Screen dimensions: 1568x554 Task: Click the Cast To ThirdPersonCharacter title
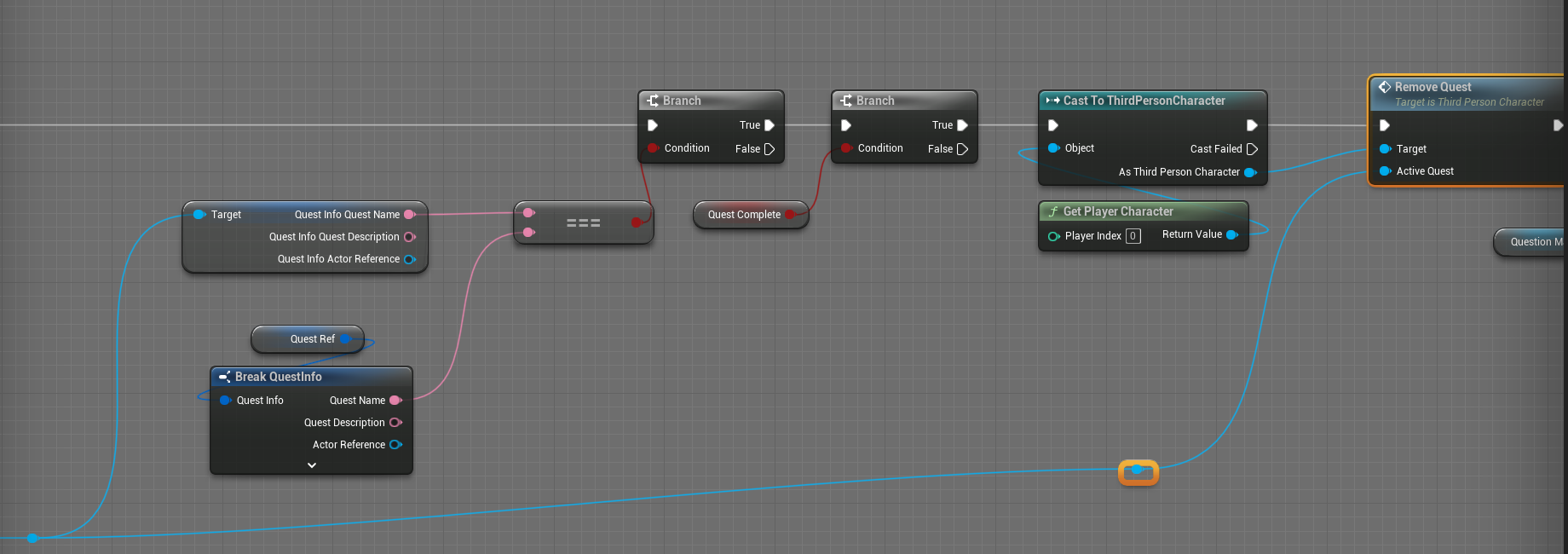(x=1144, y=101)
